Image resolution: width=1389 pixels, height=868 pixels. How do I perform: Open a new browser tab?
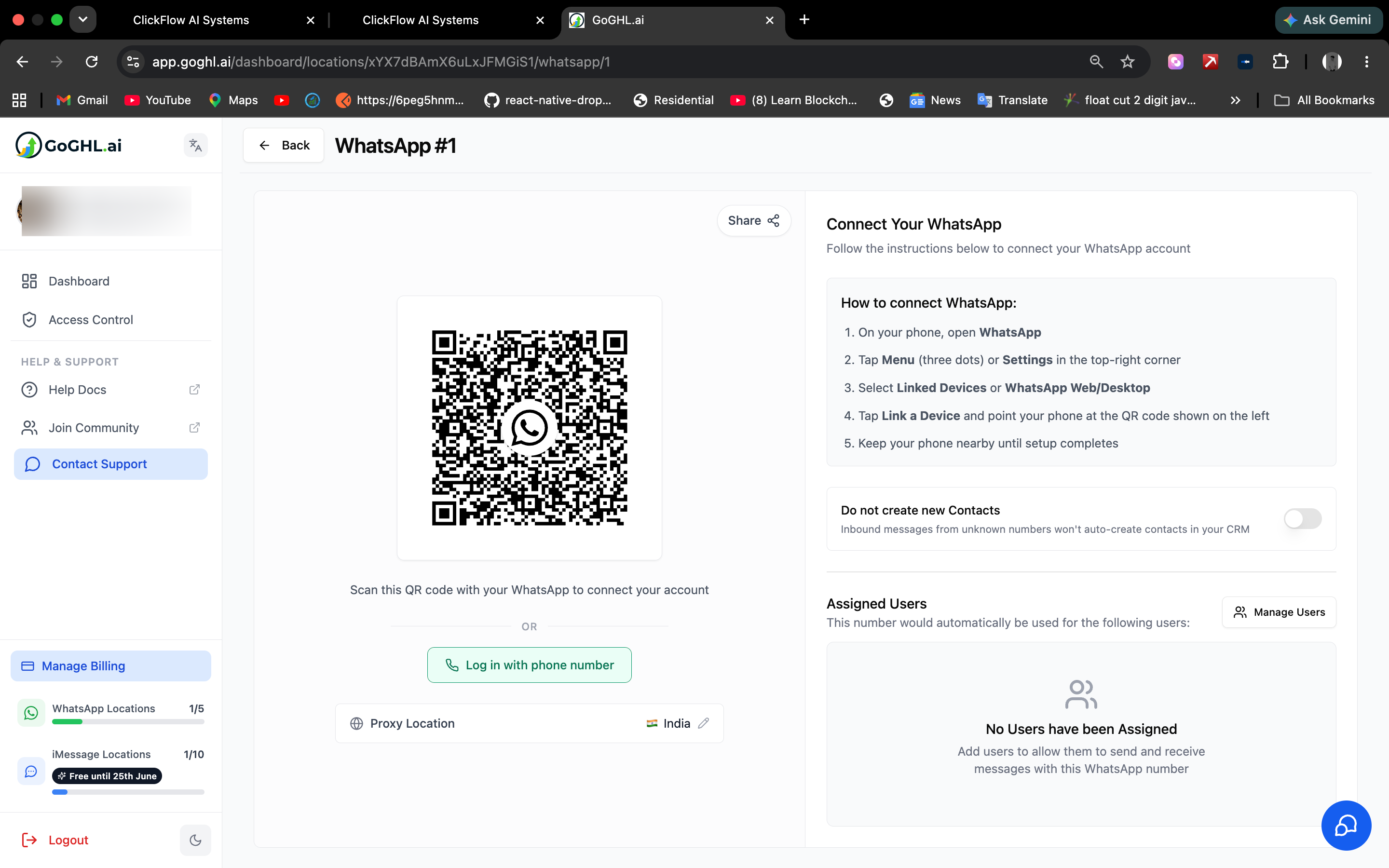coord(804,20)
